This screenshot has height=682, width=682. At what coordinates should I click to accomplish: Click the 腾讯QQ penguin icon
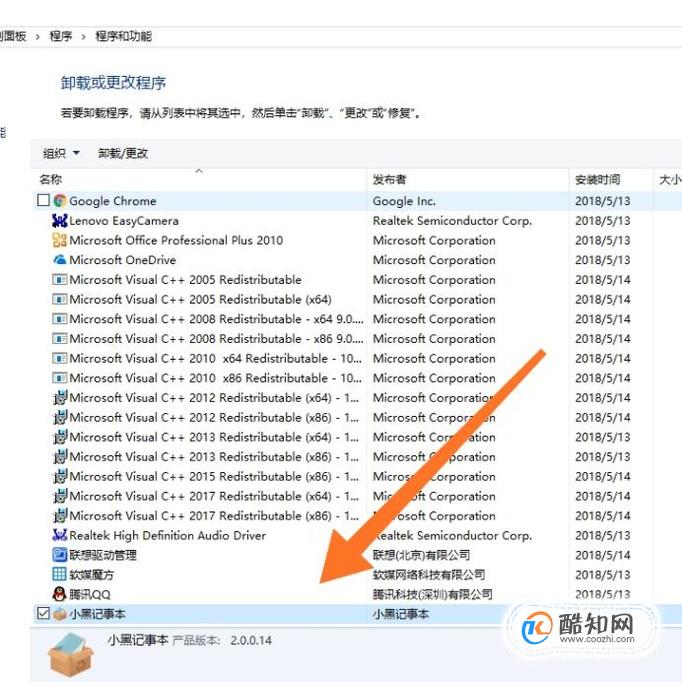[x=60, y=594]
